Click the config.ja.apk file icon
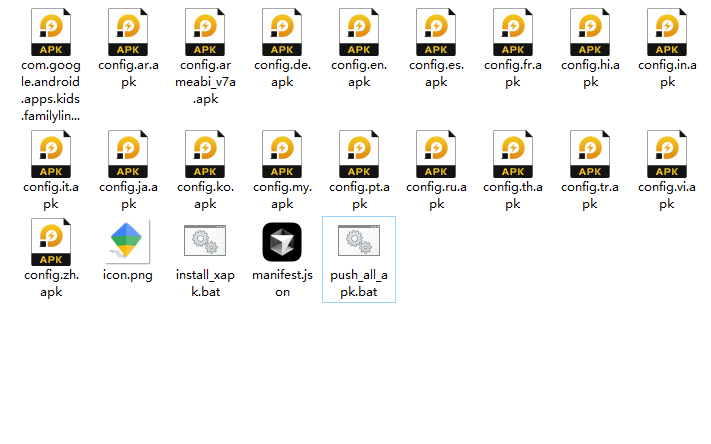711x444 pixels. [128, 154]
